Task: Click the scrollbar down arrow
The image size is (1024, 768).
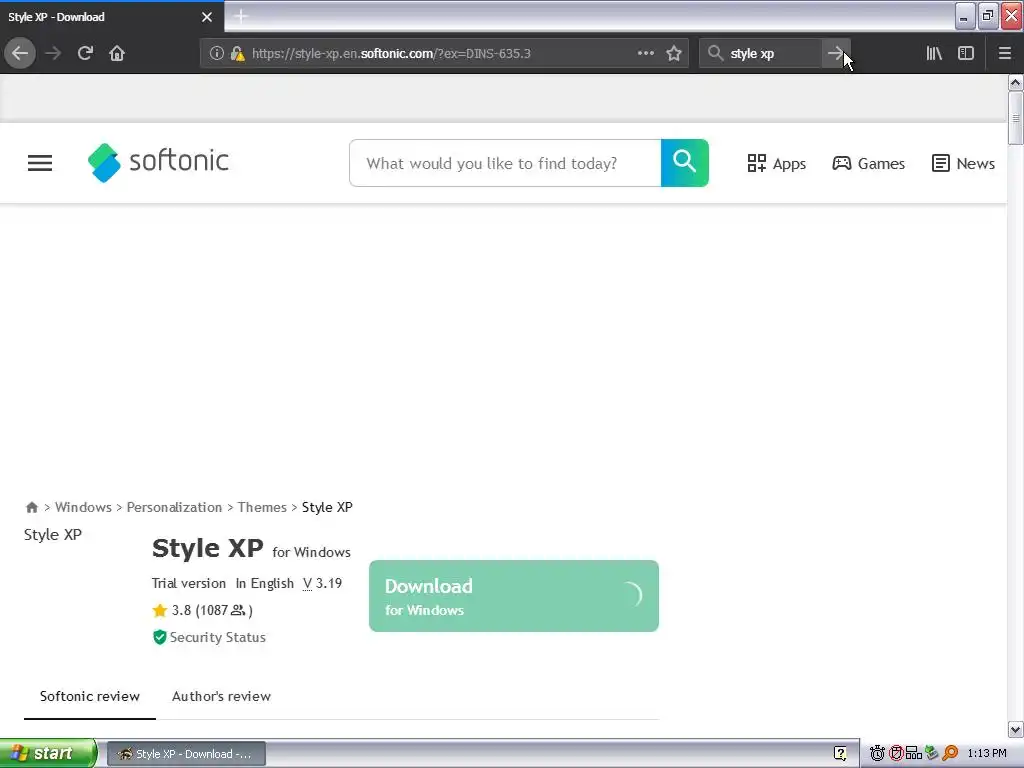Action: coord(1015,729)
